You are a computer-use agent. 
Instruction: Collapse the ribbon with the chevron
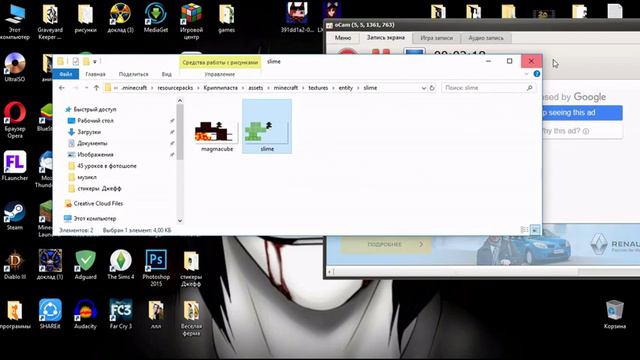pos(527,74)
